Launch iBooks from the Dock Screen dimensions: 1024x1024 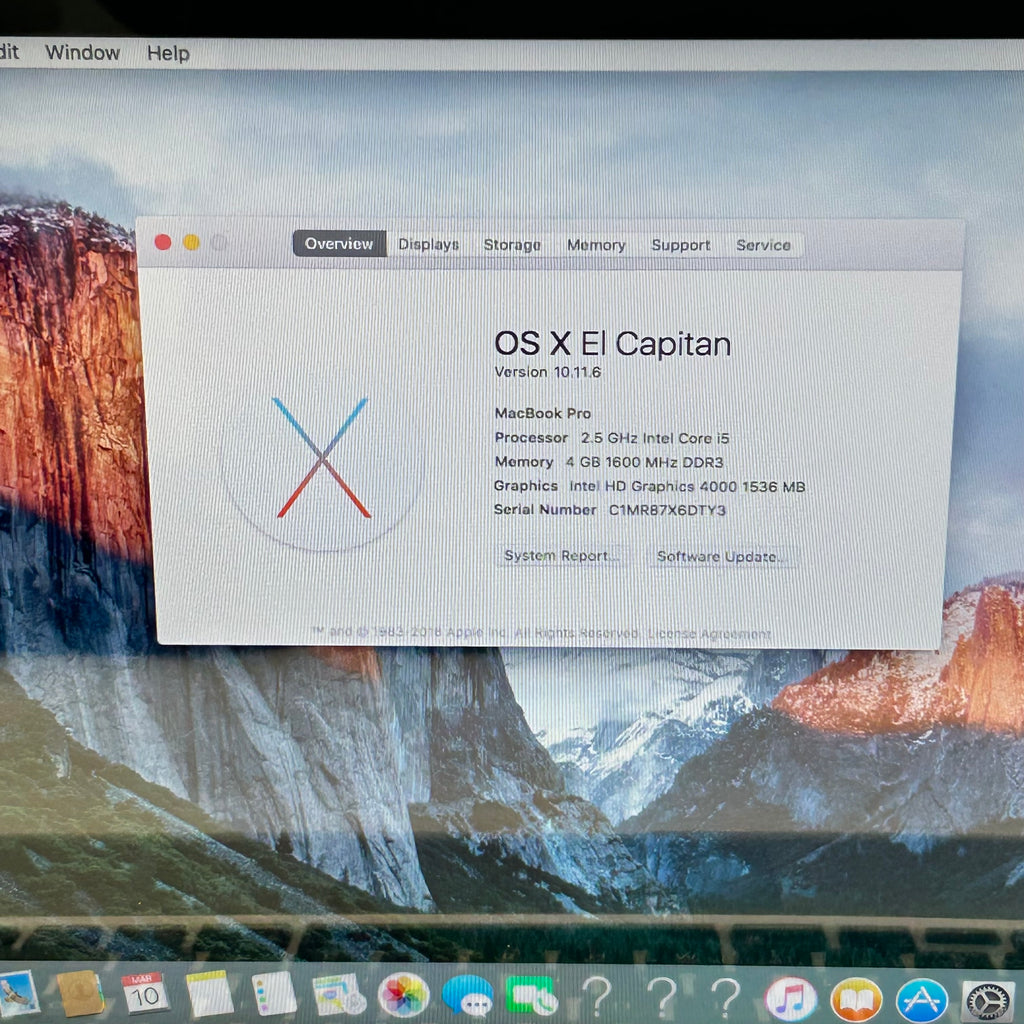(856, 1000)
